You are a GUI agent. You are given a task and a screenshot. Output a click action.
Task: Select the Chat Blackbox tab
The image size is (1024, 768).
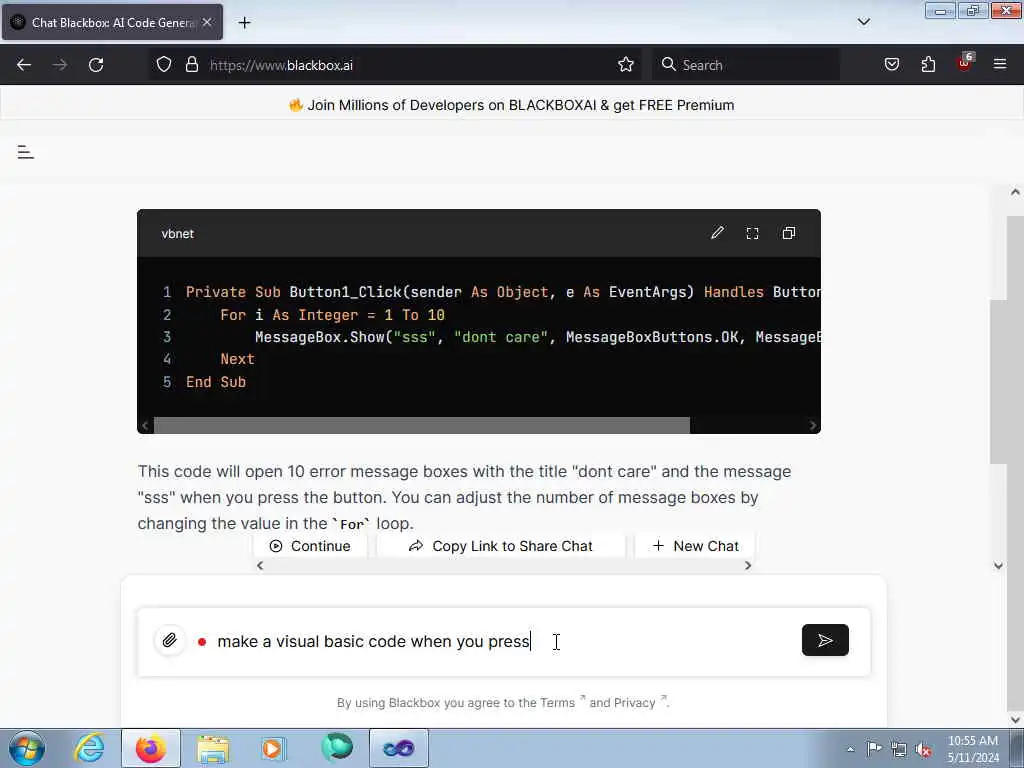[112, 22]
